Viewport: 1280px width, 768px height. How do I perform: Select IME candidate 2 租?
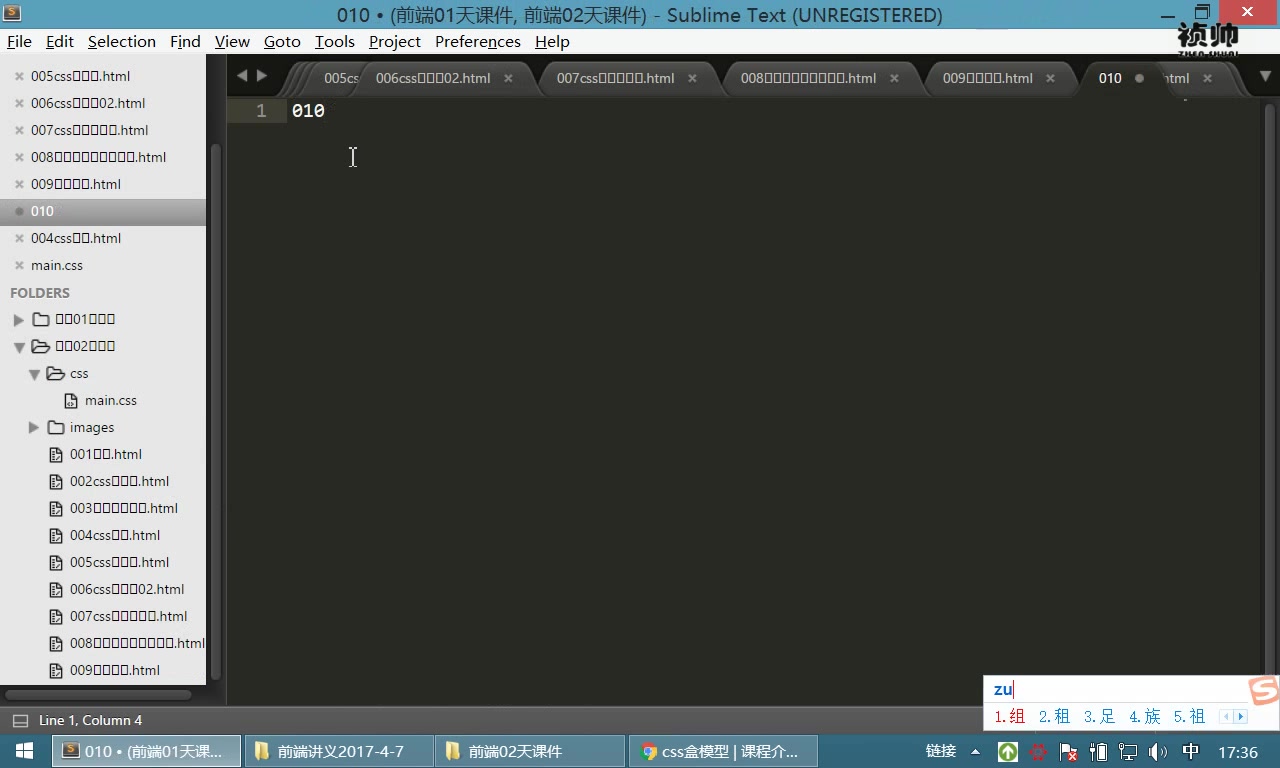tap(1054, 716)
